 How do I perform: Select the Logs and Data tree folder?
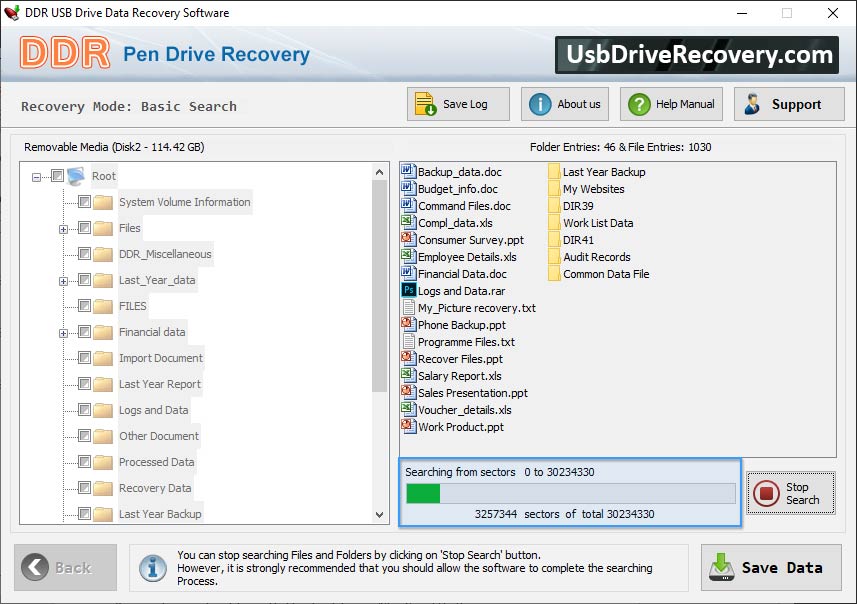[154, 410]
